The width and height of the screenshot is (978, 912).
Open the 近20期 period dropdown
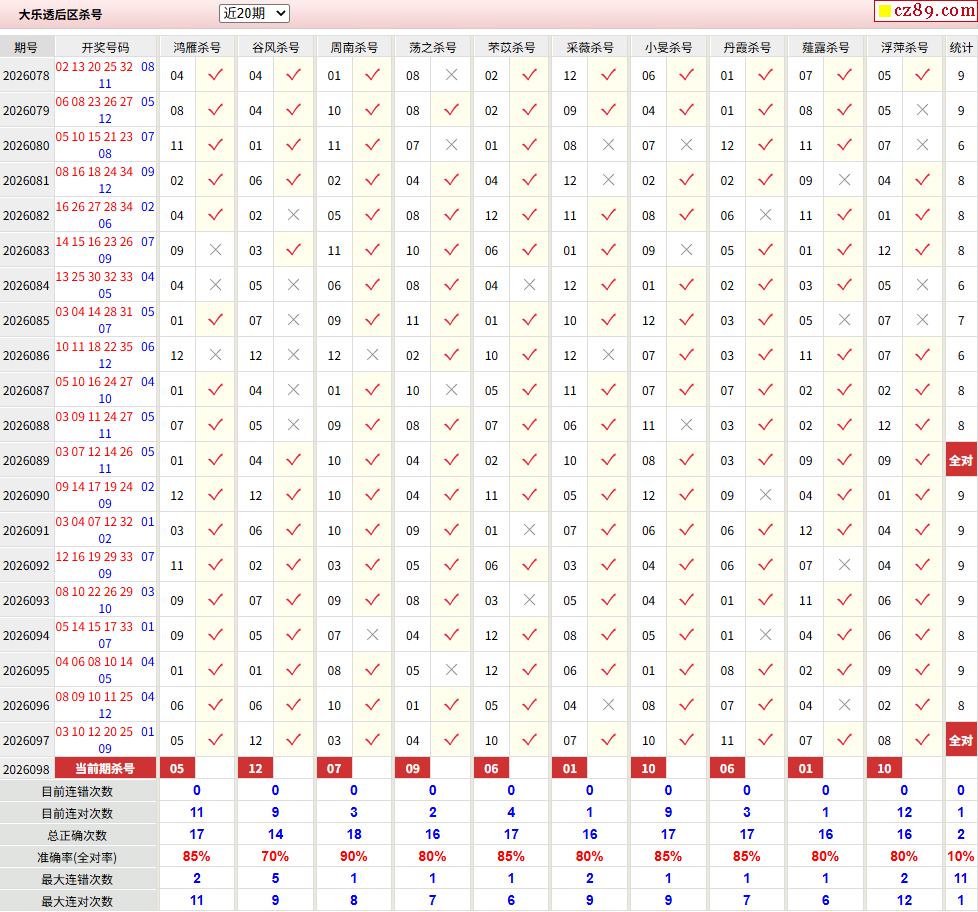tap(254, 13)
